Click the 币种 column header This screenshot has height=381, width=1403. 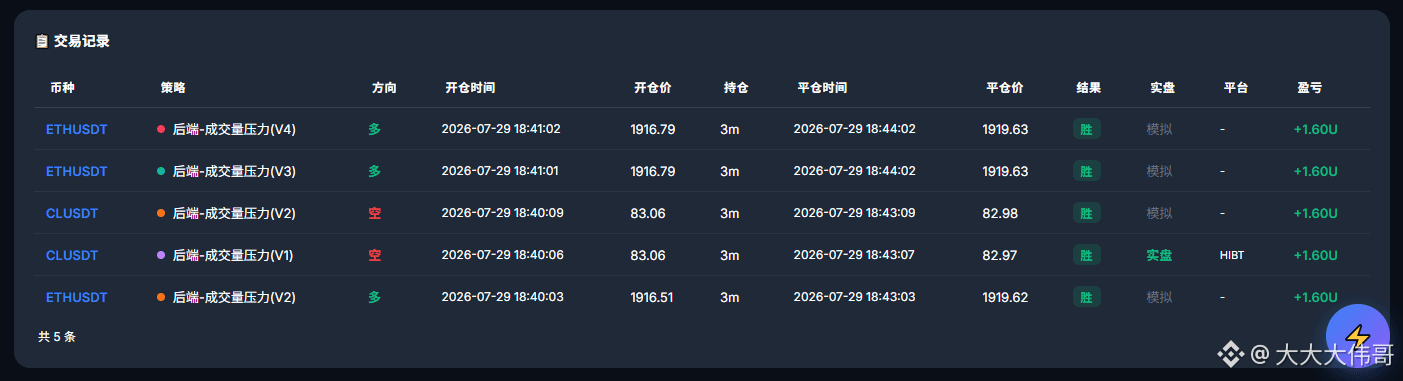(62, 88)
